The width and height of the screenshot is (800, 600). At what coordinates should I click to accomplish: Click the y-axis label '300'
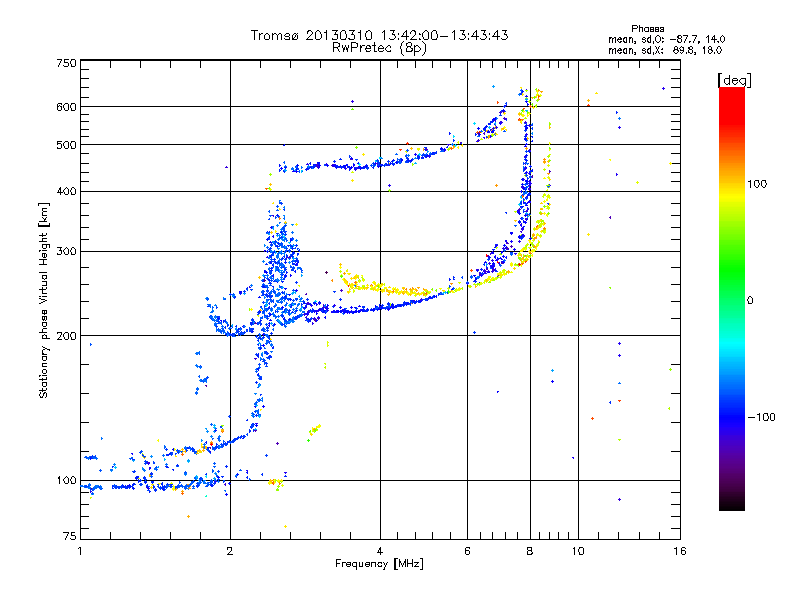pos(66,252)
